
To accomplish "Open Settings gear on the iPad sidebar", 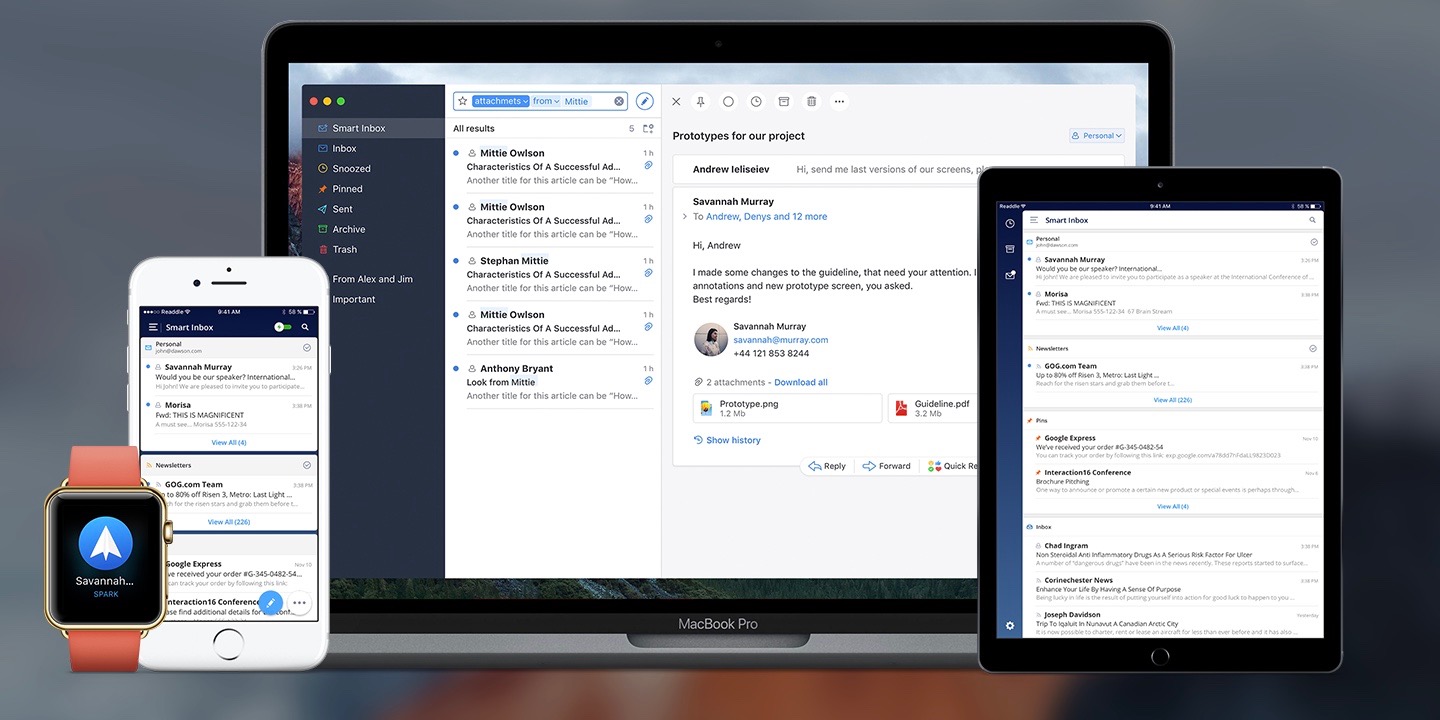I will 1009,624.
